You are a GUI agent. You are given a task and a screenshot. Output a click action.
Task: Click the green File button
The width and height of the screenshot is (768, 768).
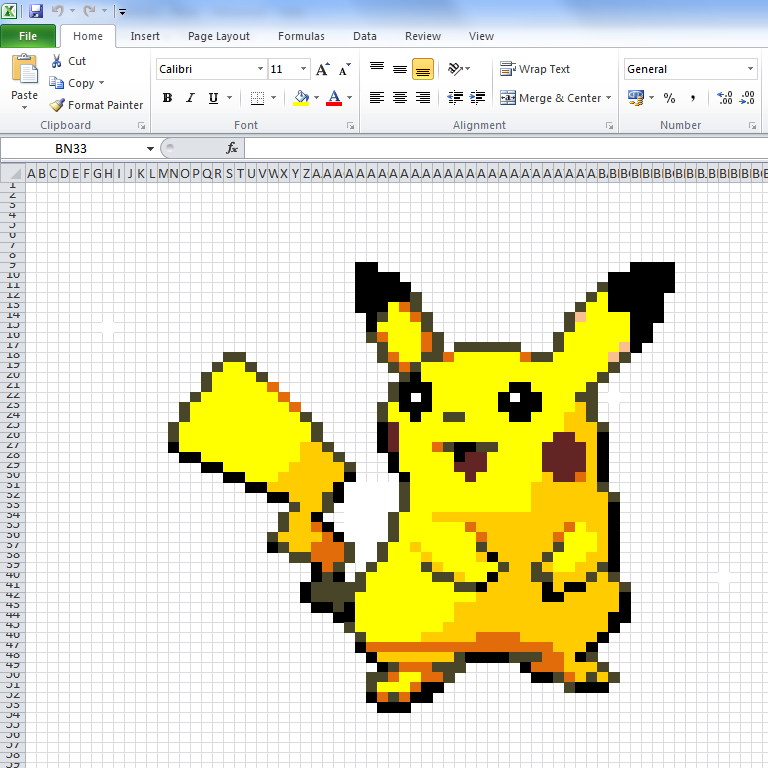[28, 36]
